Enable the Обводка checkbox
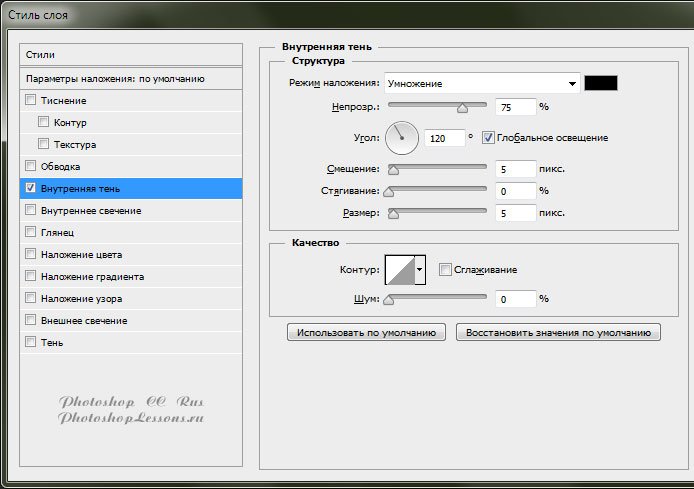Image resolution: width=694 pixels, height=489 pixels. point(30,166)
